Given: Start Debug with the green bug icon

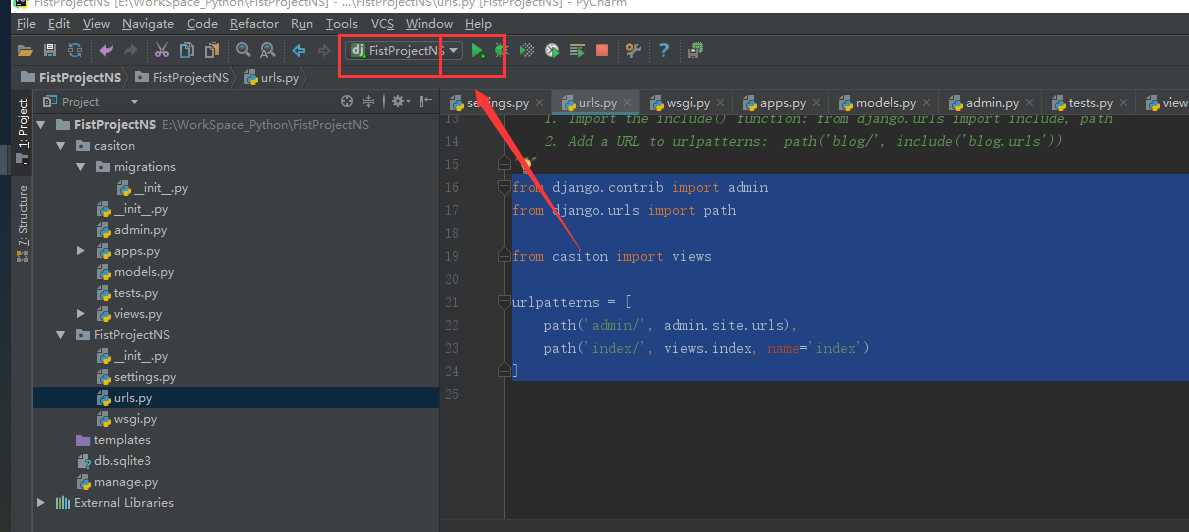Looking at the screenshot, I should click(x=500, y=51).
